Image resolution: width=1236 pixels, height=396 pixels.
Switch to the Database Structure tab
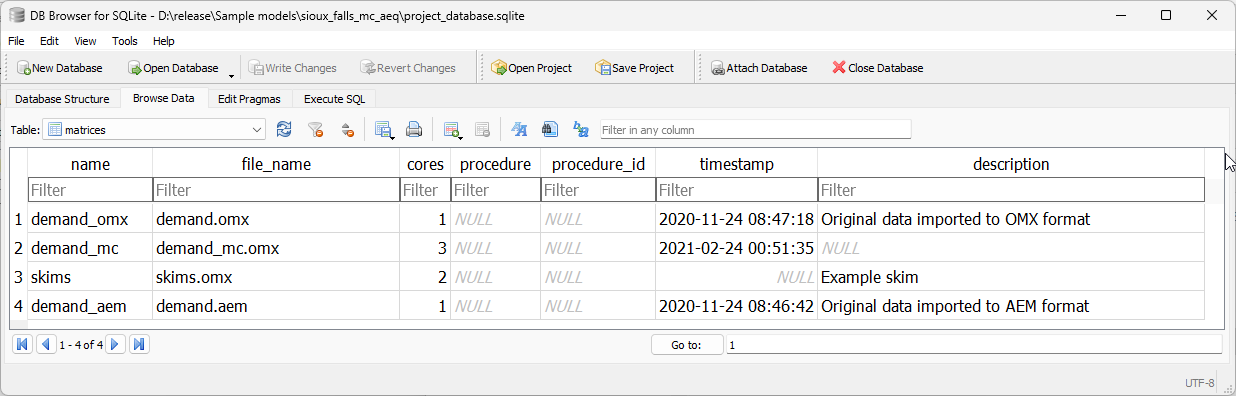pos(62,99)
